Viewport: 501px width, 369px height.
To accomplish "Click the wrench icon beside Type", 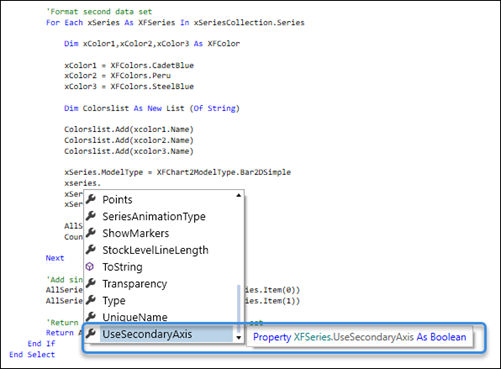I will click(x=91, y=300).
